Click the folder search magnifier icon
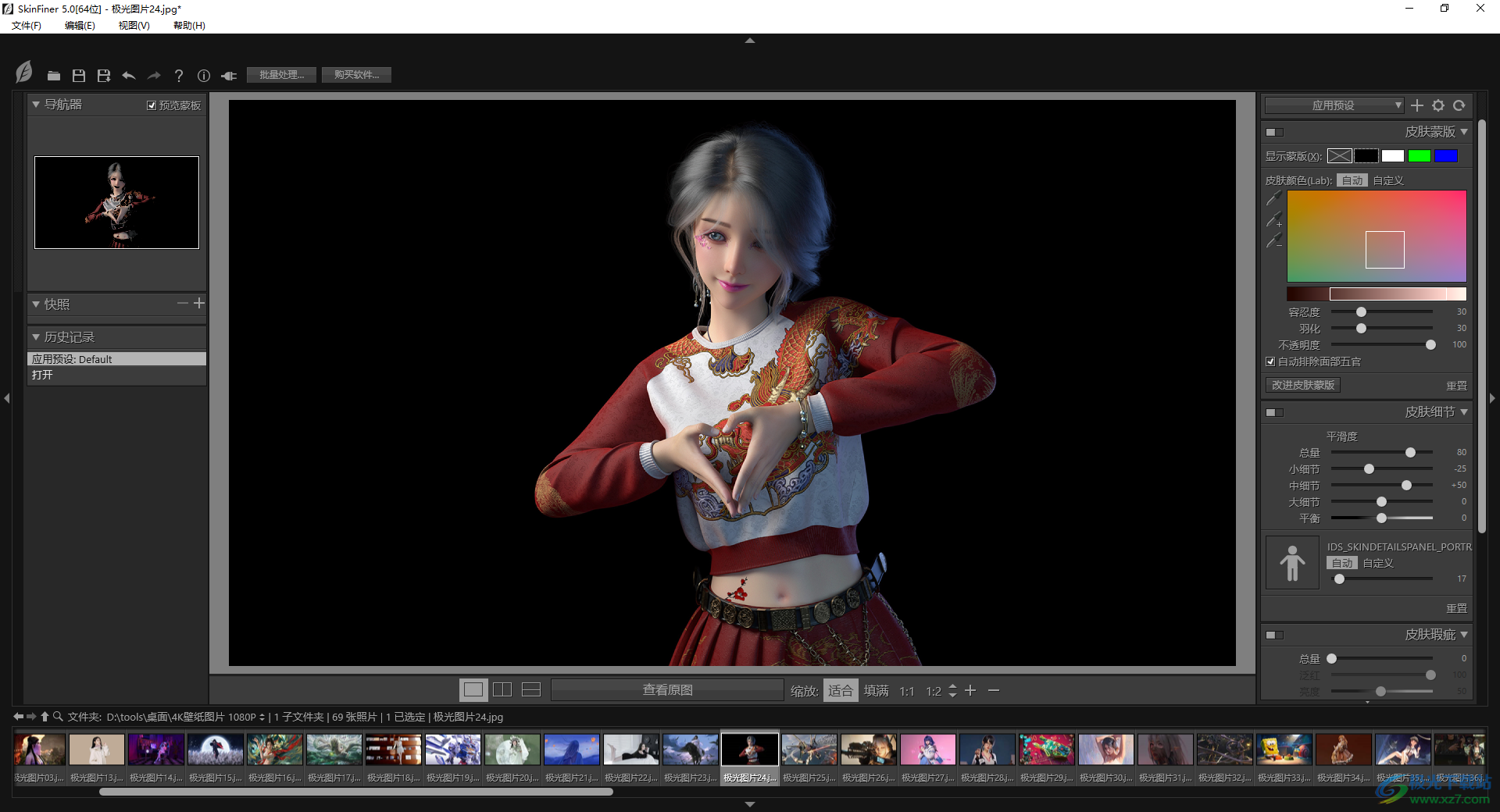 tap(58, 716)
